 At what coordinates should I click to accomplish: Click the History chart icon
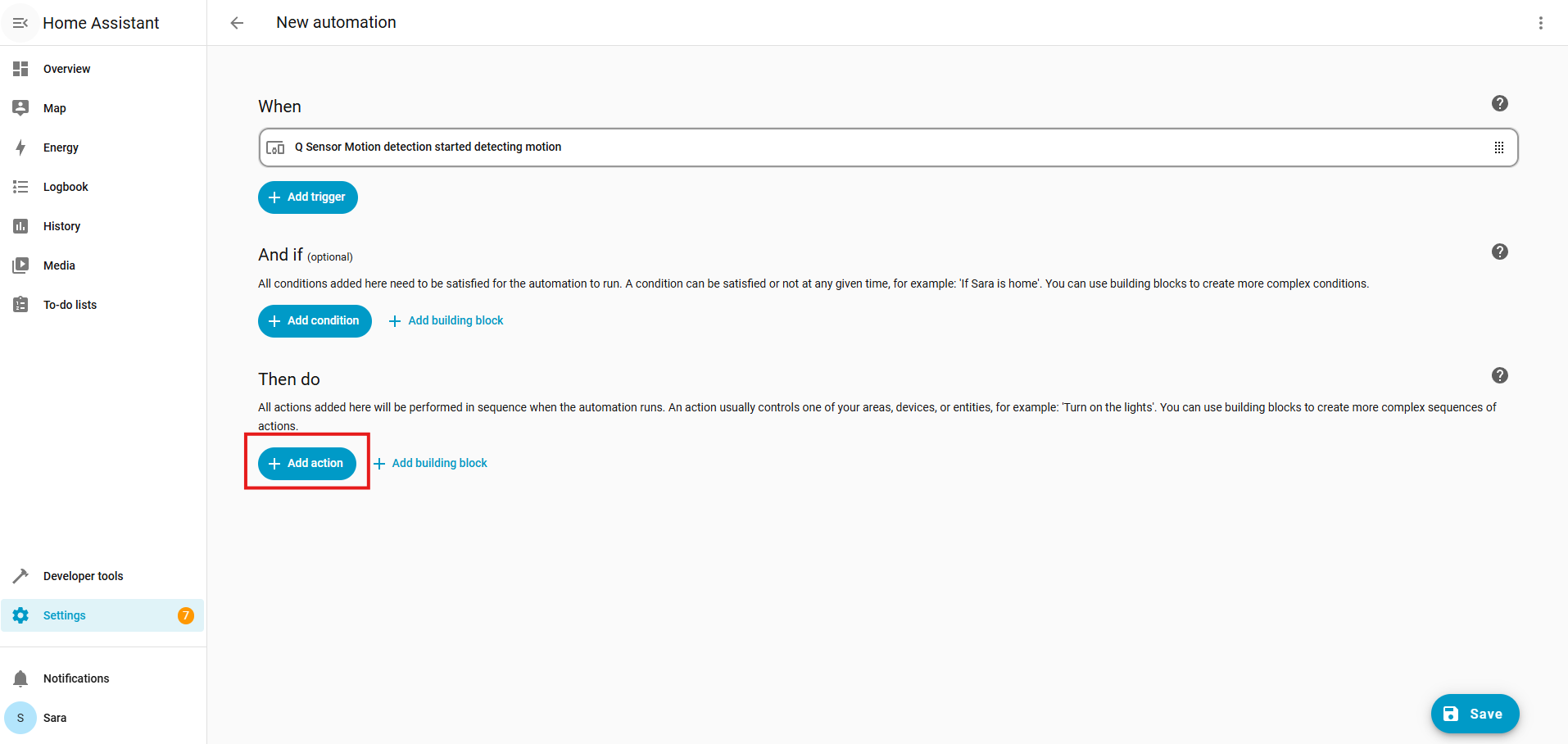coord(20,226)
